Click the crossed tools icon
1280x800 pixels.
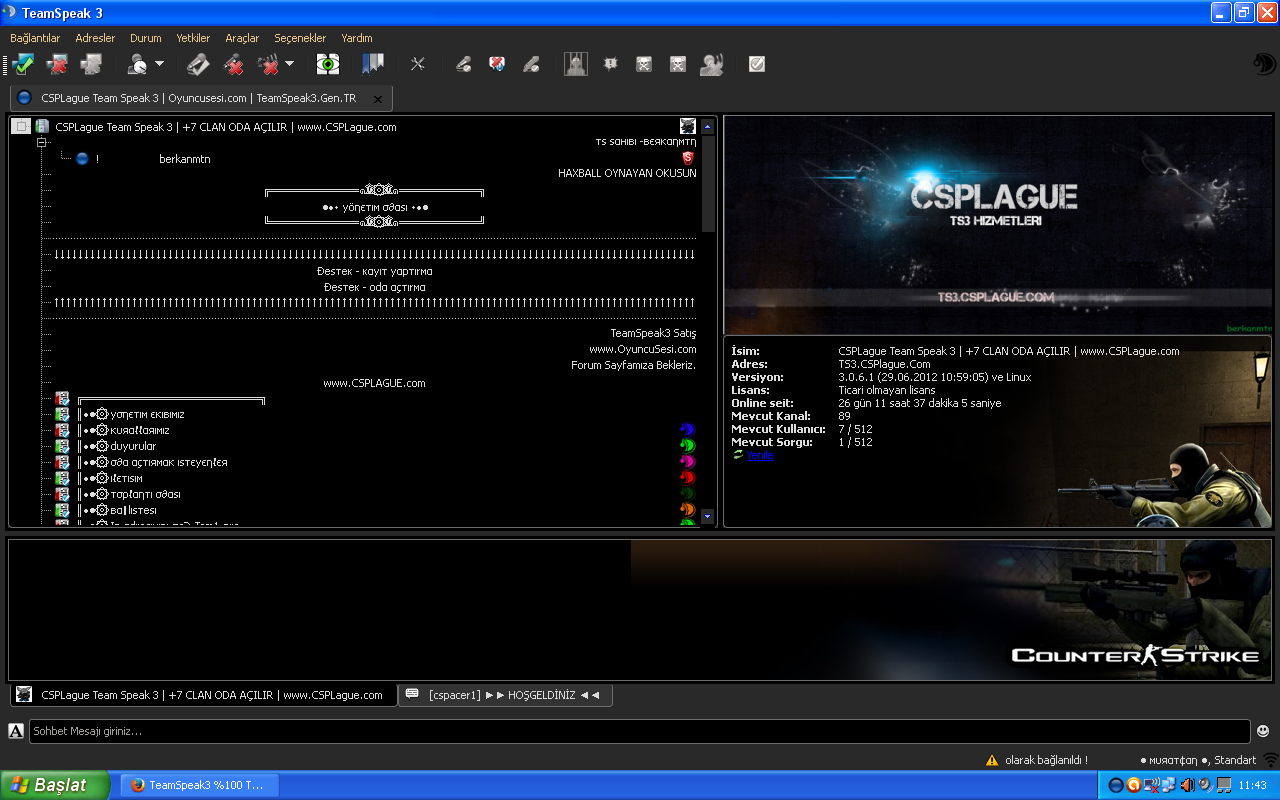418,64
